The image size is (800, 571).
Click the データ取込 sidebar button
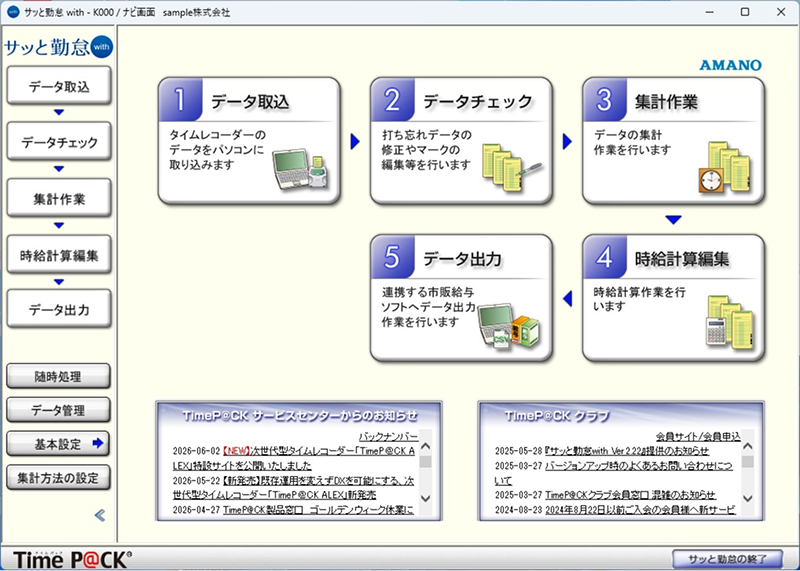[59, 86]
